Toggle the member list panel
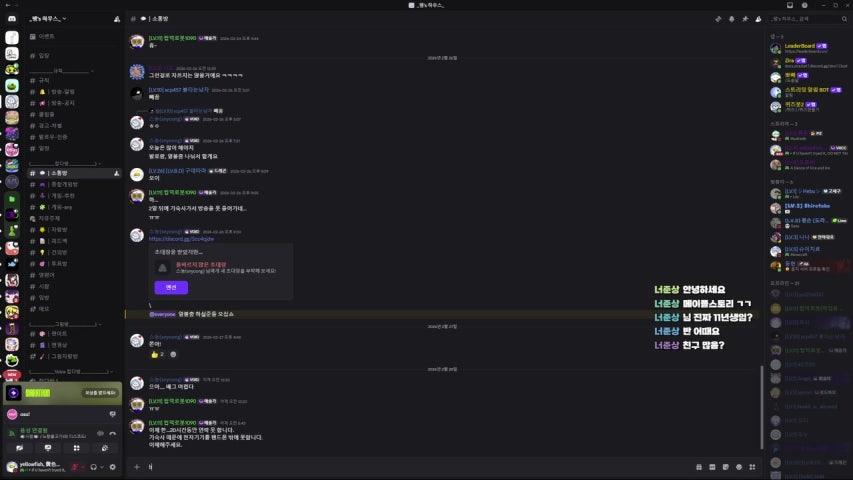Image resolution: width=853 pixels, height=480 pixels. (x=758, y=19)
